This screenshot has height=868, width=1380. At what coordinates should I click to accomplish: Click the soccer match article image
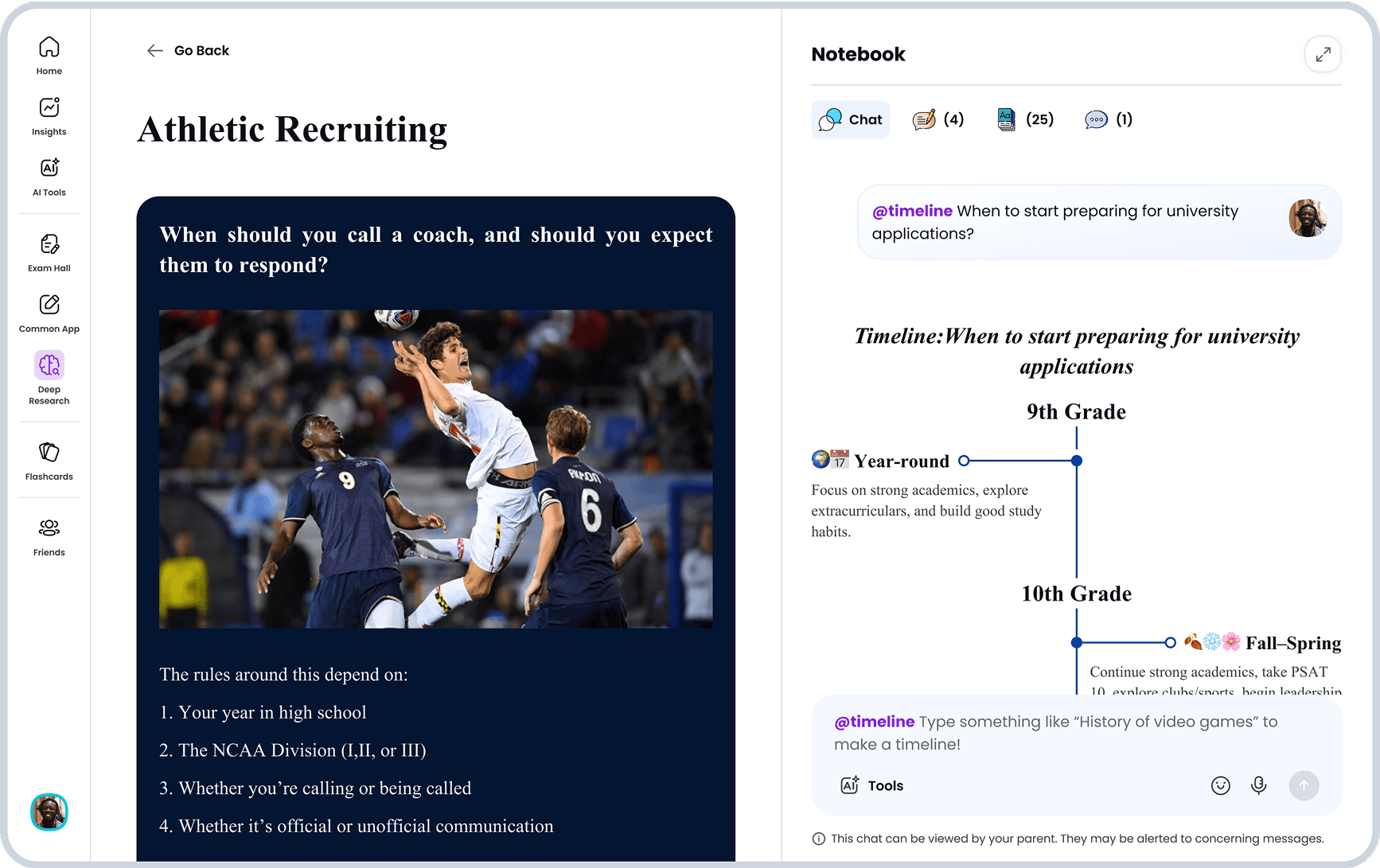click(435, 469)
